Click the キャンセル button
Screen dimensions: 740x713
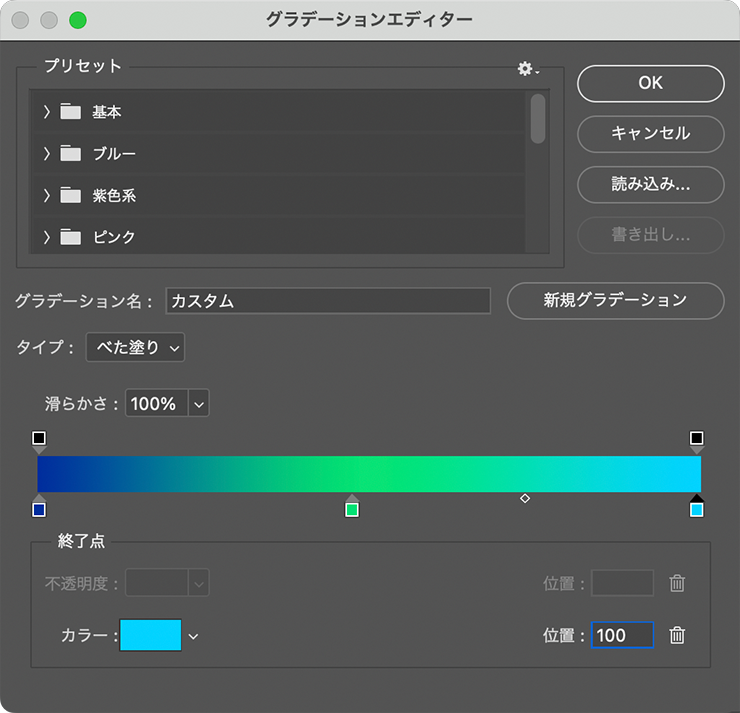pos(650,133)
